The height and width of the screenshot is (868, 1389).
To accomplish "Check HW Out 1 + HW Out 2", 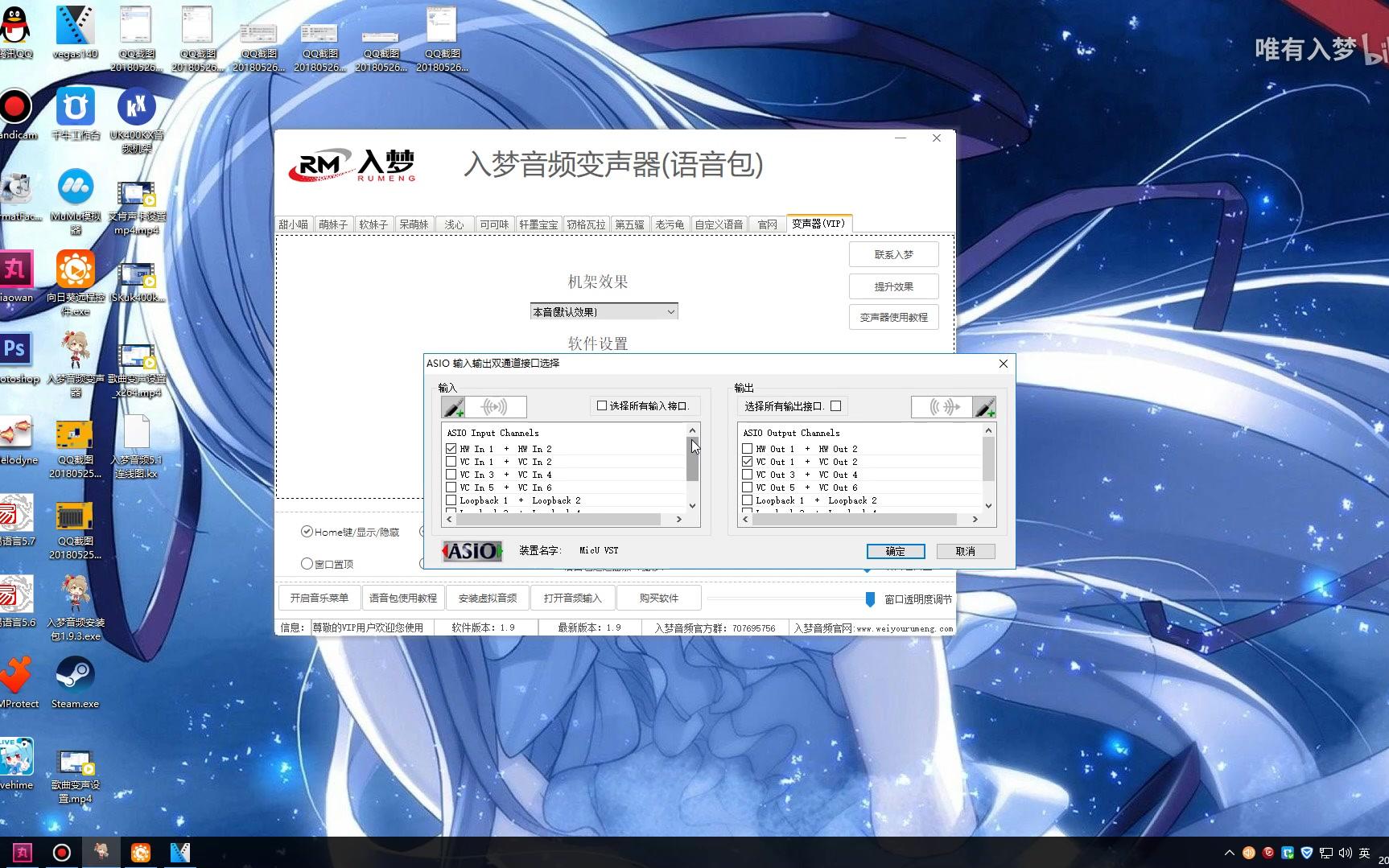I will pyautogui.click(x=748, y=449).
